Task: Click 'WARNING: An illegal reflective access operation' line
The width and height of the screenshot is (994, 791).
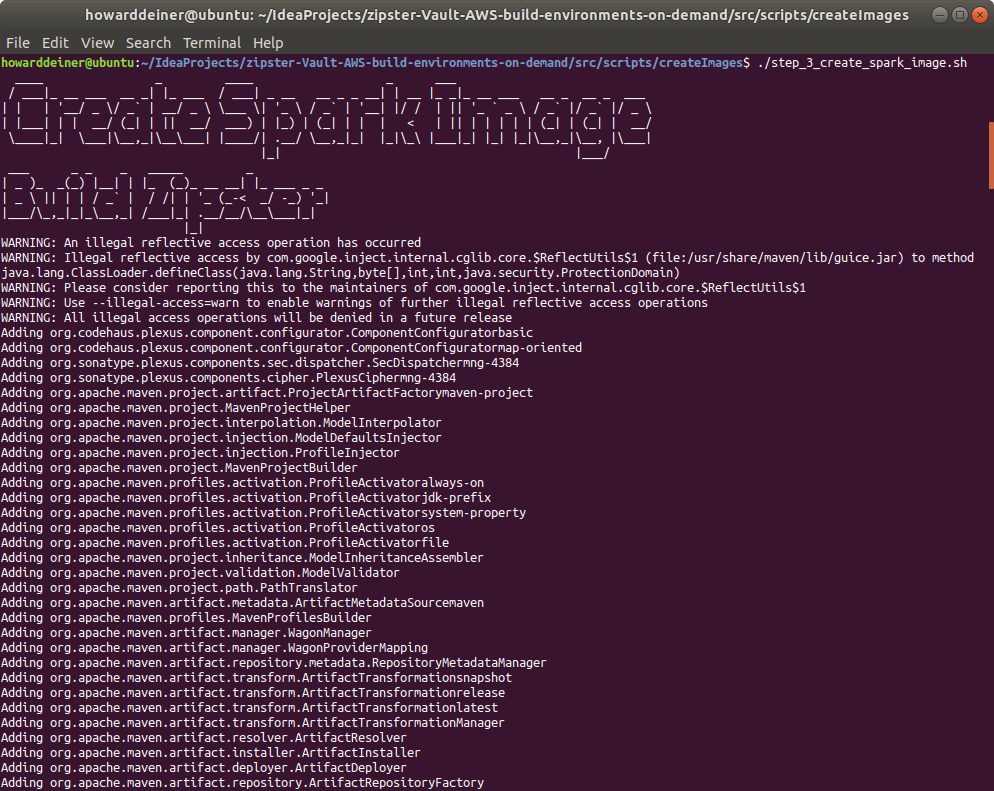Action: pos(211,243)
